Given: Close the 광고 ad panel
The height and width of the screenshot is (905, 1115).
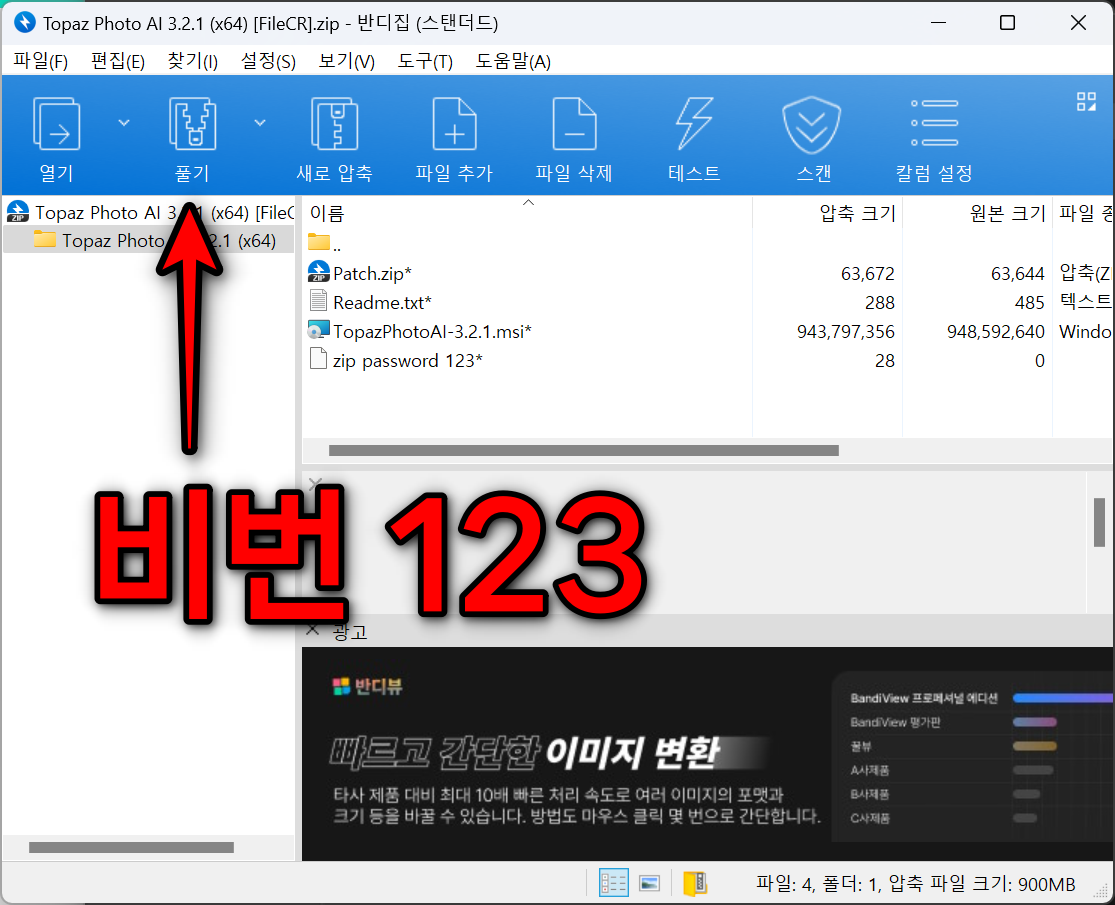Looking at the screenshot, I should click(x=312, y=630).
